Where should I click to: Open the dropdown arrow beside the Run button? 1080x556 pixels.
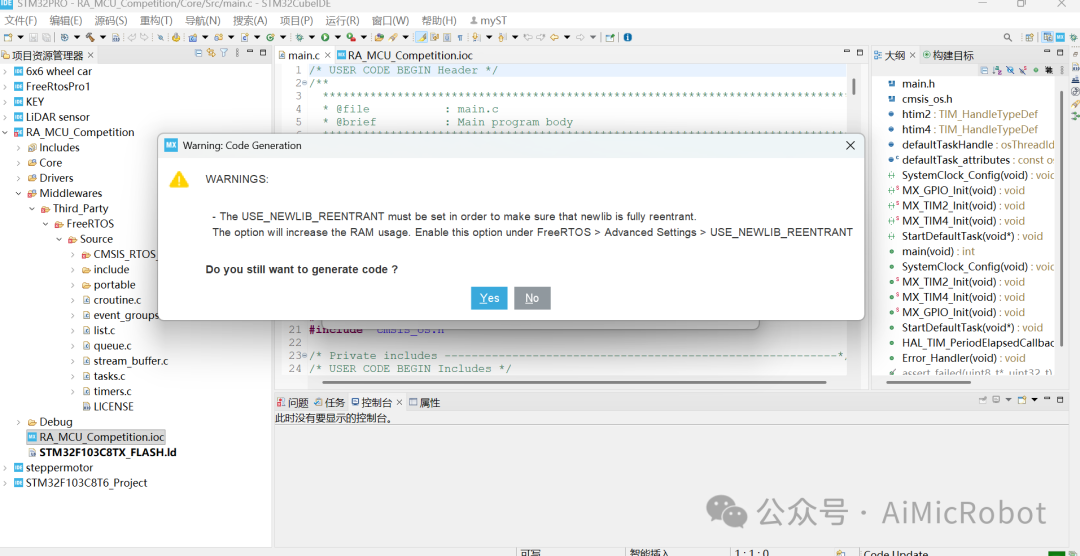338,37
